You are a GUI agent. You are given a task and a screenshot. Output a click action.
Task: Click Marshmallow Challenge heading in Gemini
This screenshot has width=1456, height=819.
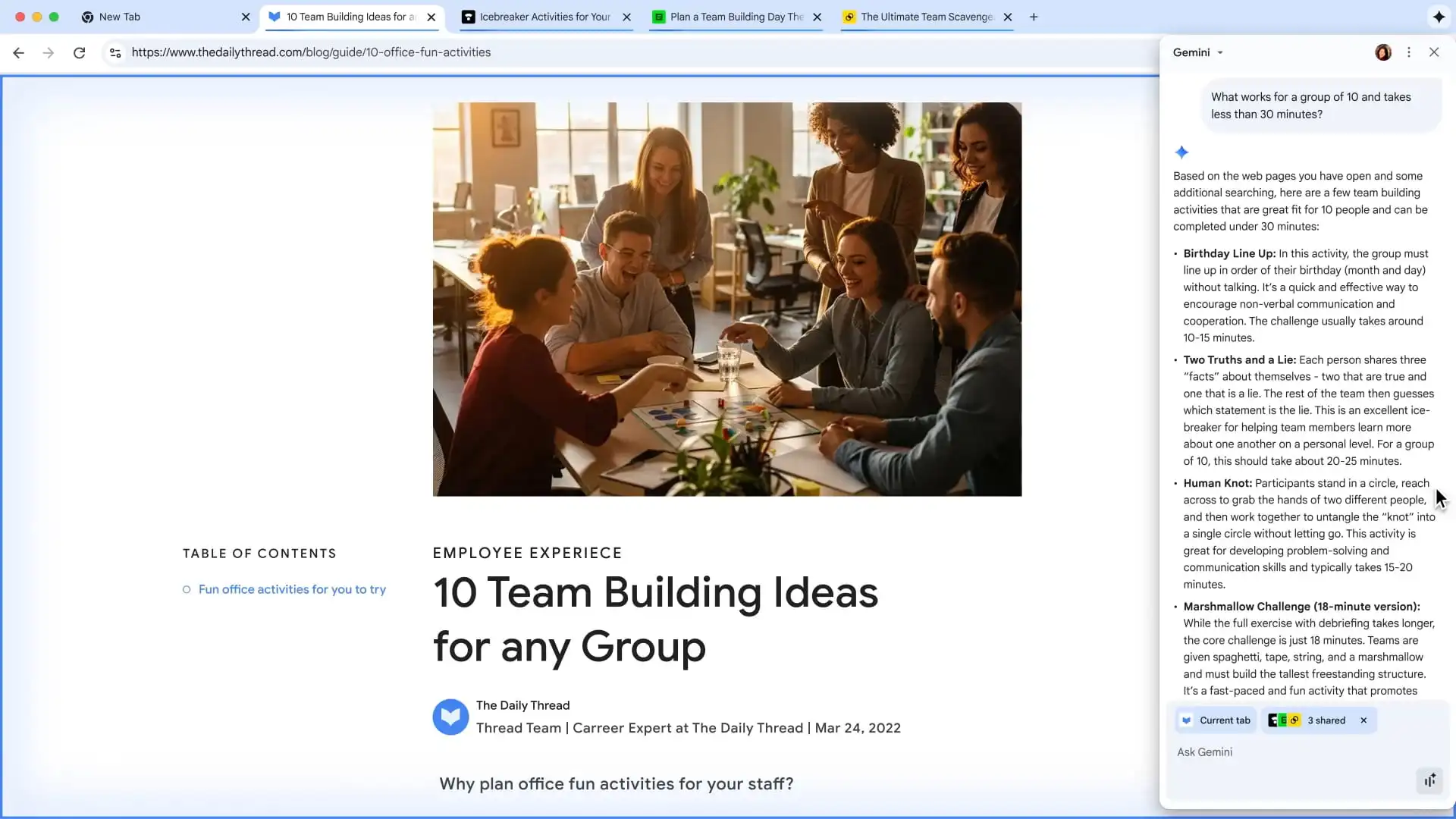[x=1301, y=607]
